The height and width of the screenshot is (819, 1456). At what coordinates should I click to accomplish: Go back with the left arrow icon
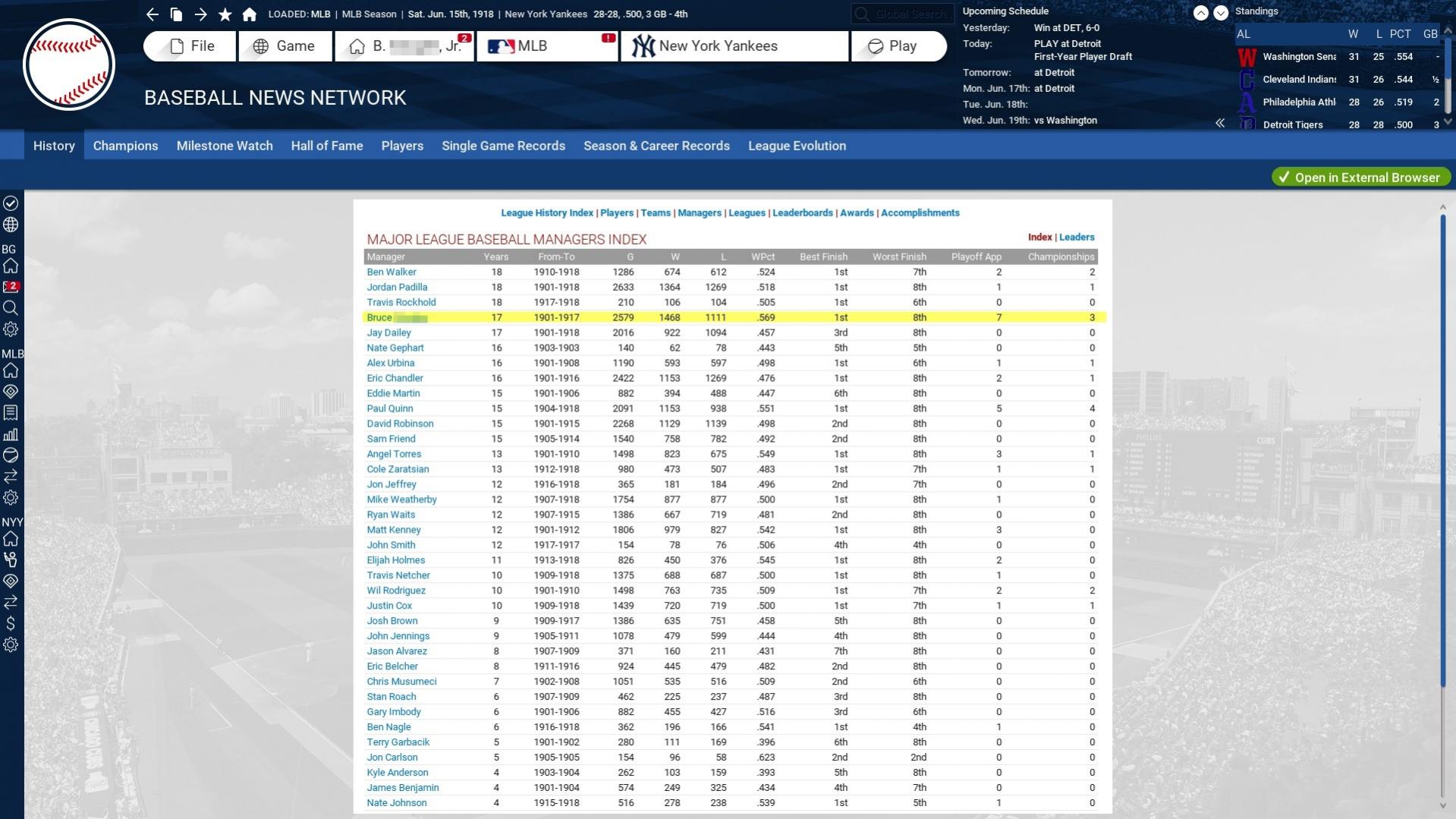pos(152,14)
